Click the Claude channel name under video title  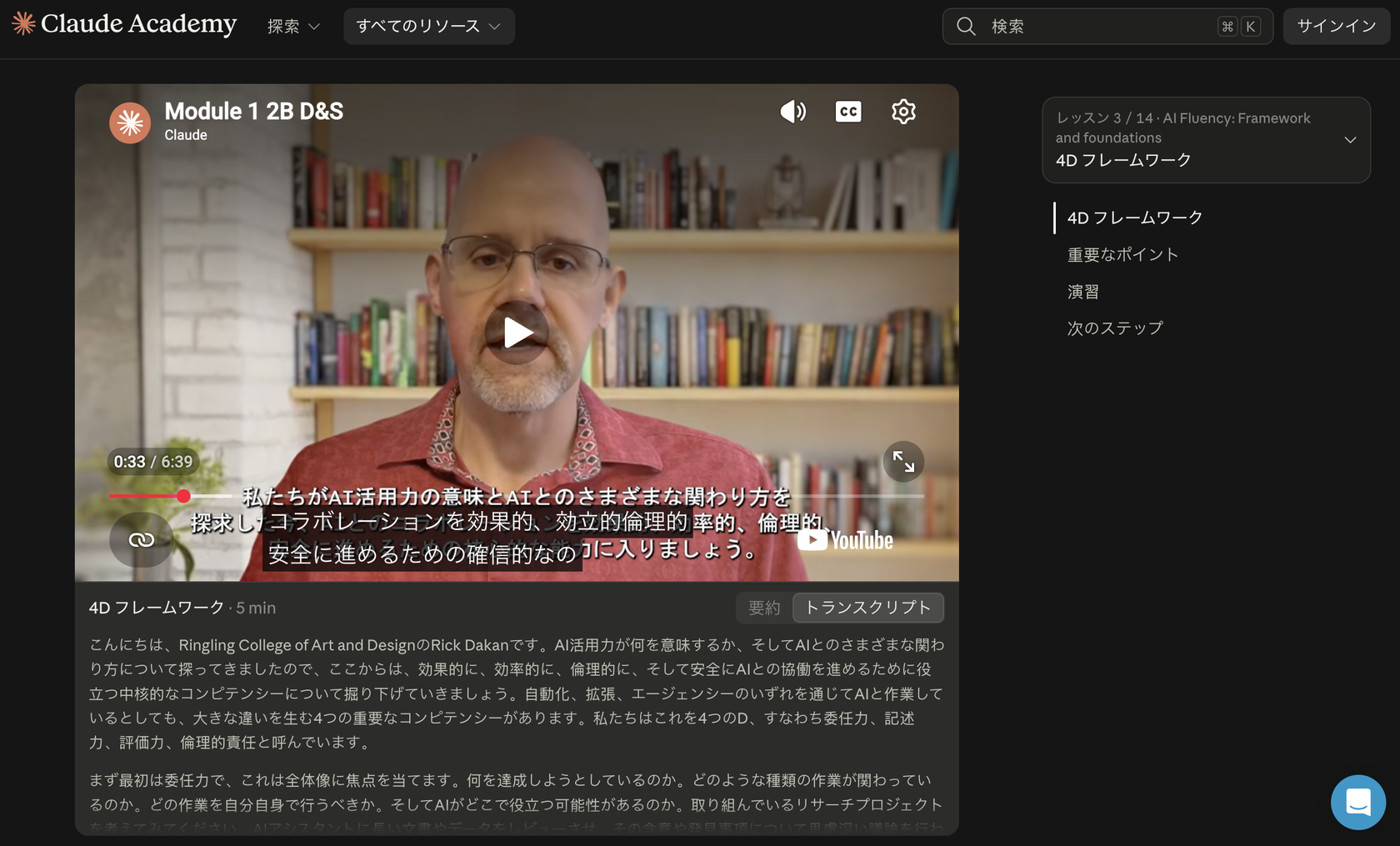click(x=186, y=135)
